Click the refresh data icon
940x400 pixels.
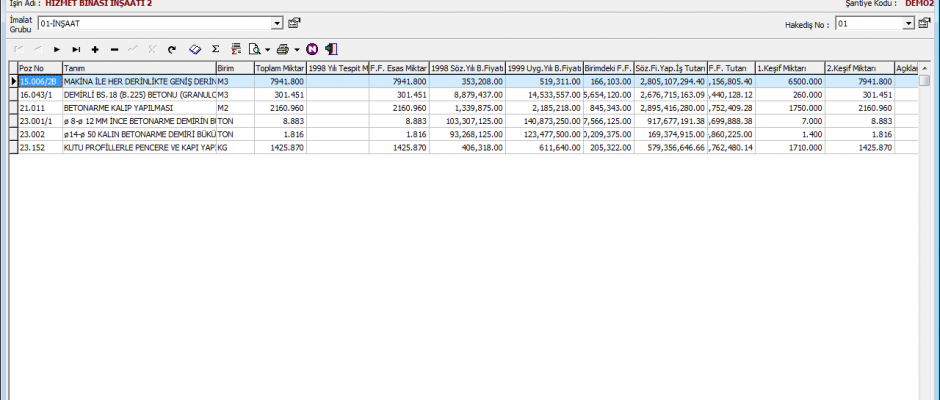pyautogui.click(x=172, y=48)
